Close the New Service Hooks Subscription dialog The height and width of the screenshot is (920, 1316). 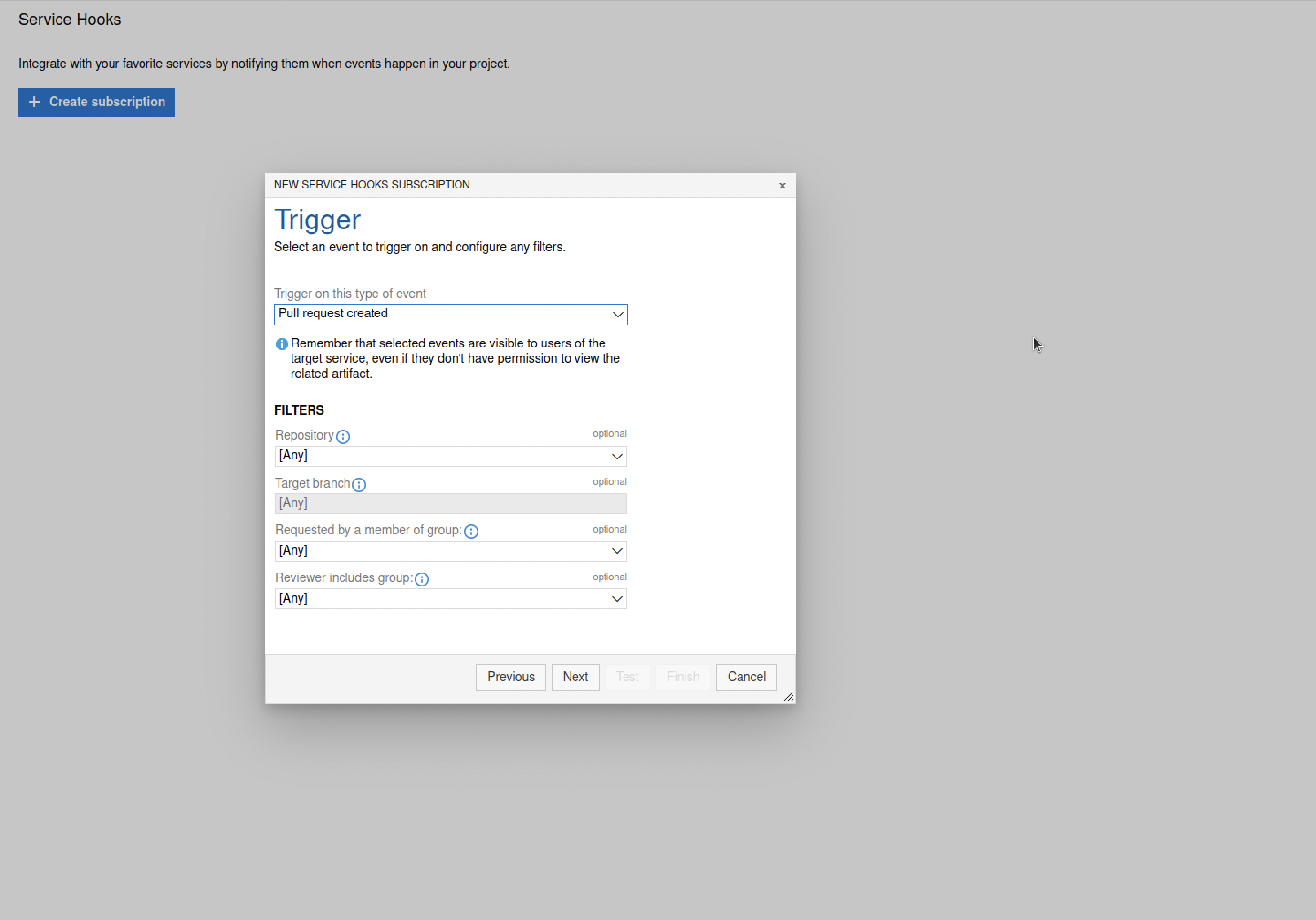pos(782,185)
